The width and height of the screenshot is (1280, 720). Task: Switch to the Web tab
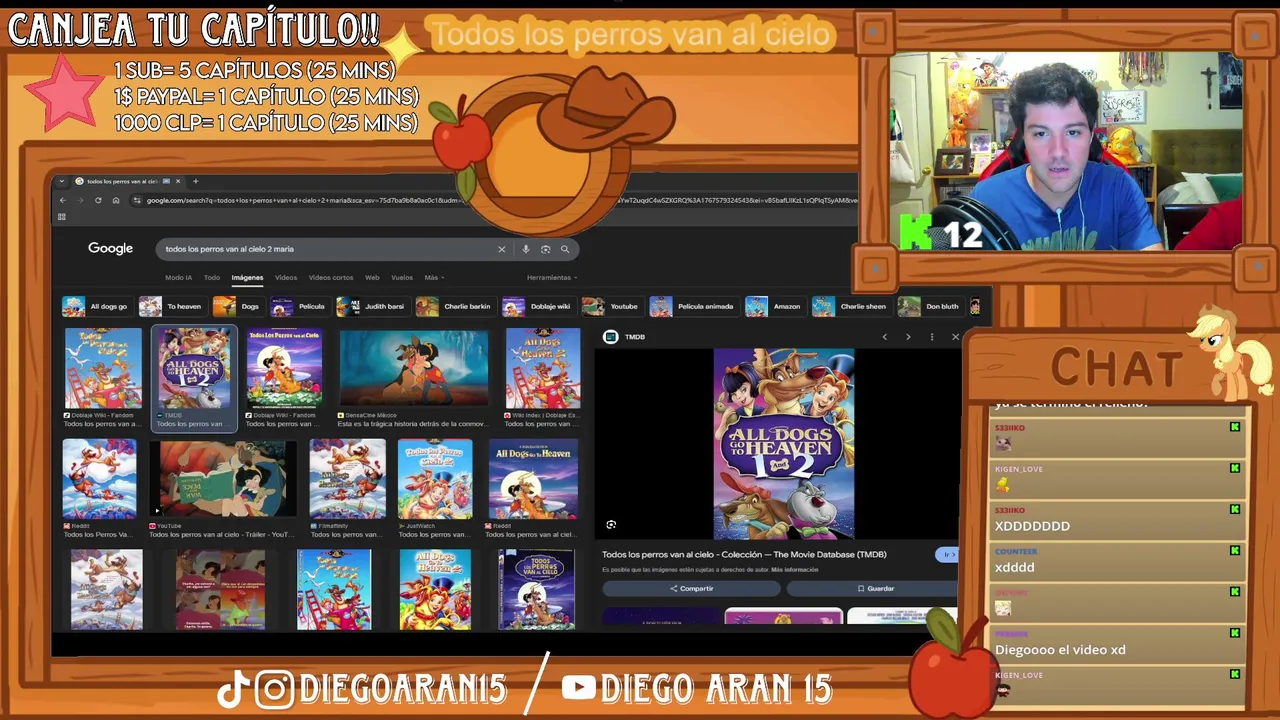372,277
